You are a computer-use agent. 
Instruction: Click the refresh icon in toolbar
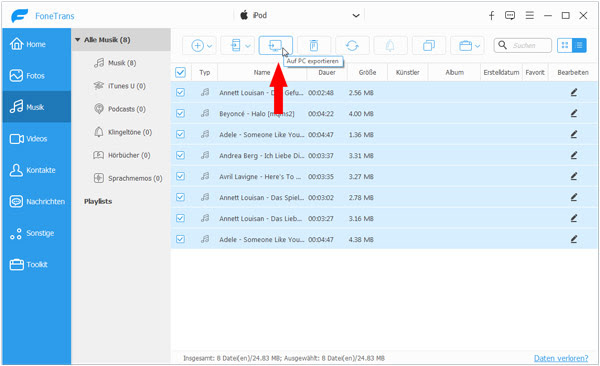(x=352, y=46)
